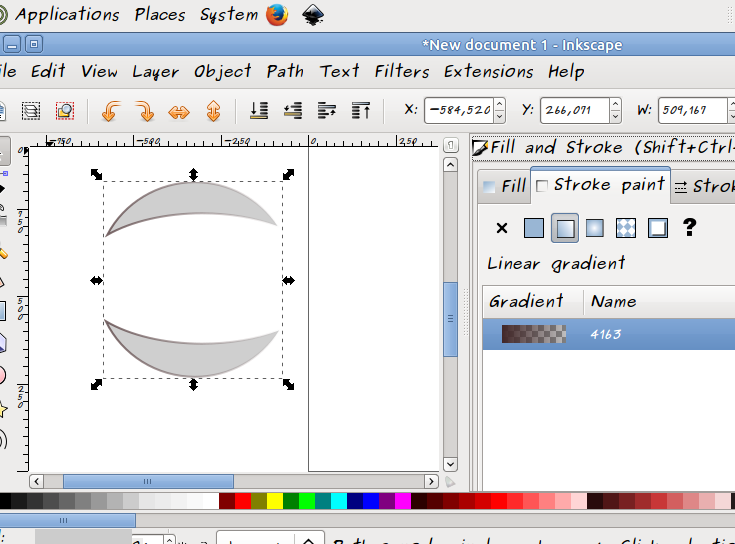Select the upper crescent shape

[193, 199]
